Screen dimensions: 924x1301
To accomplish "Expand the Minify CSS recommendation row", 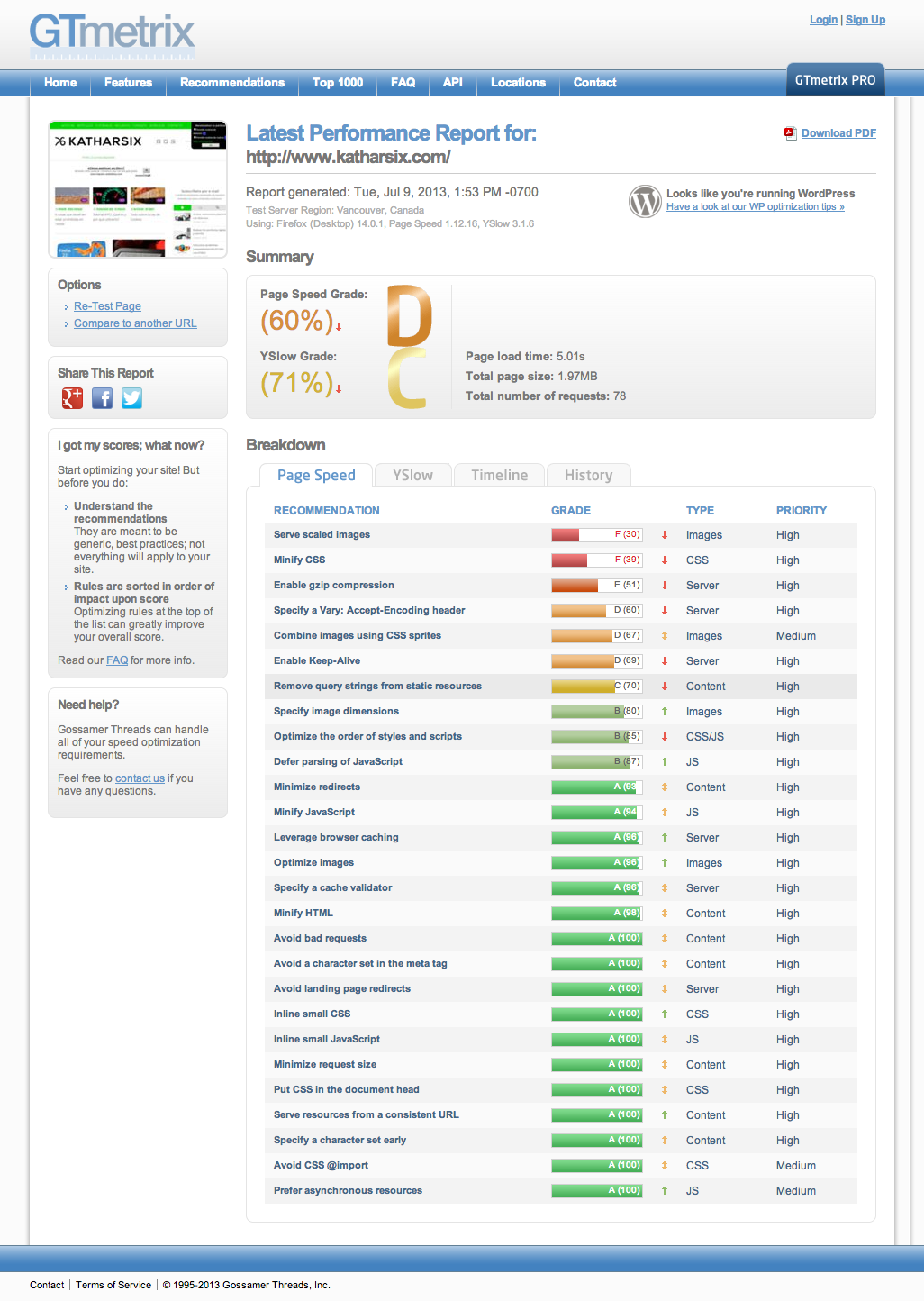I will [560, 560].
